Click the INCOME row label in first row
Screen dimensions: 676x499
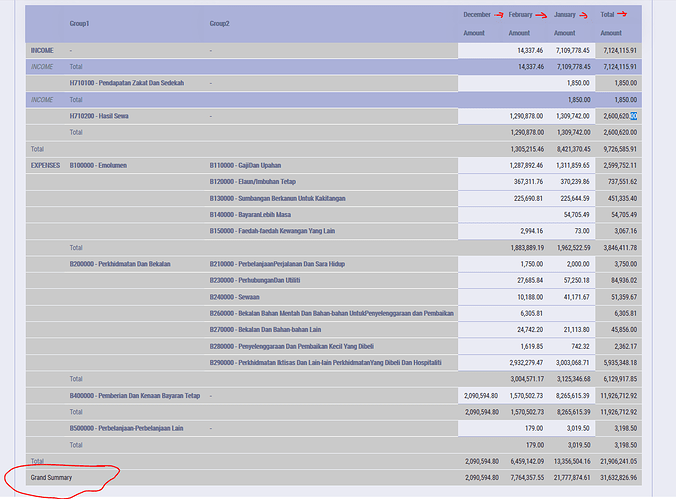42,49
